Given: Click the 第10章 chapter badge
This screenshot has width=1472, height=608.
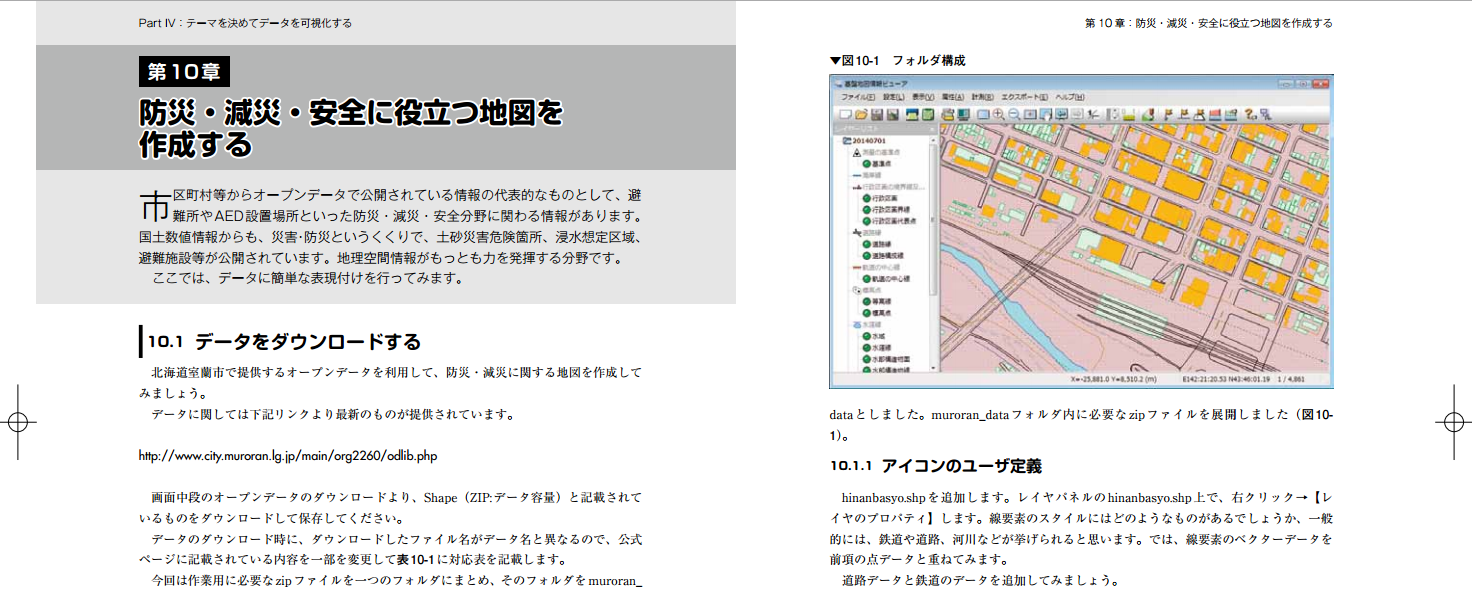Looking at the screenshot, I should (x=184, y=71).
